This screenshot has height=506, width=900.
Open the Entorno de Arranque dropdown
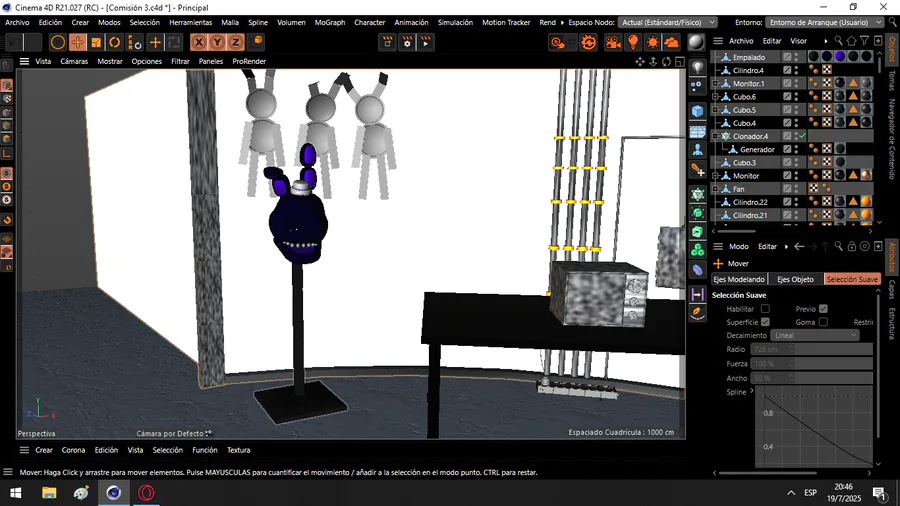coord(824,22)
